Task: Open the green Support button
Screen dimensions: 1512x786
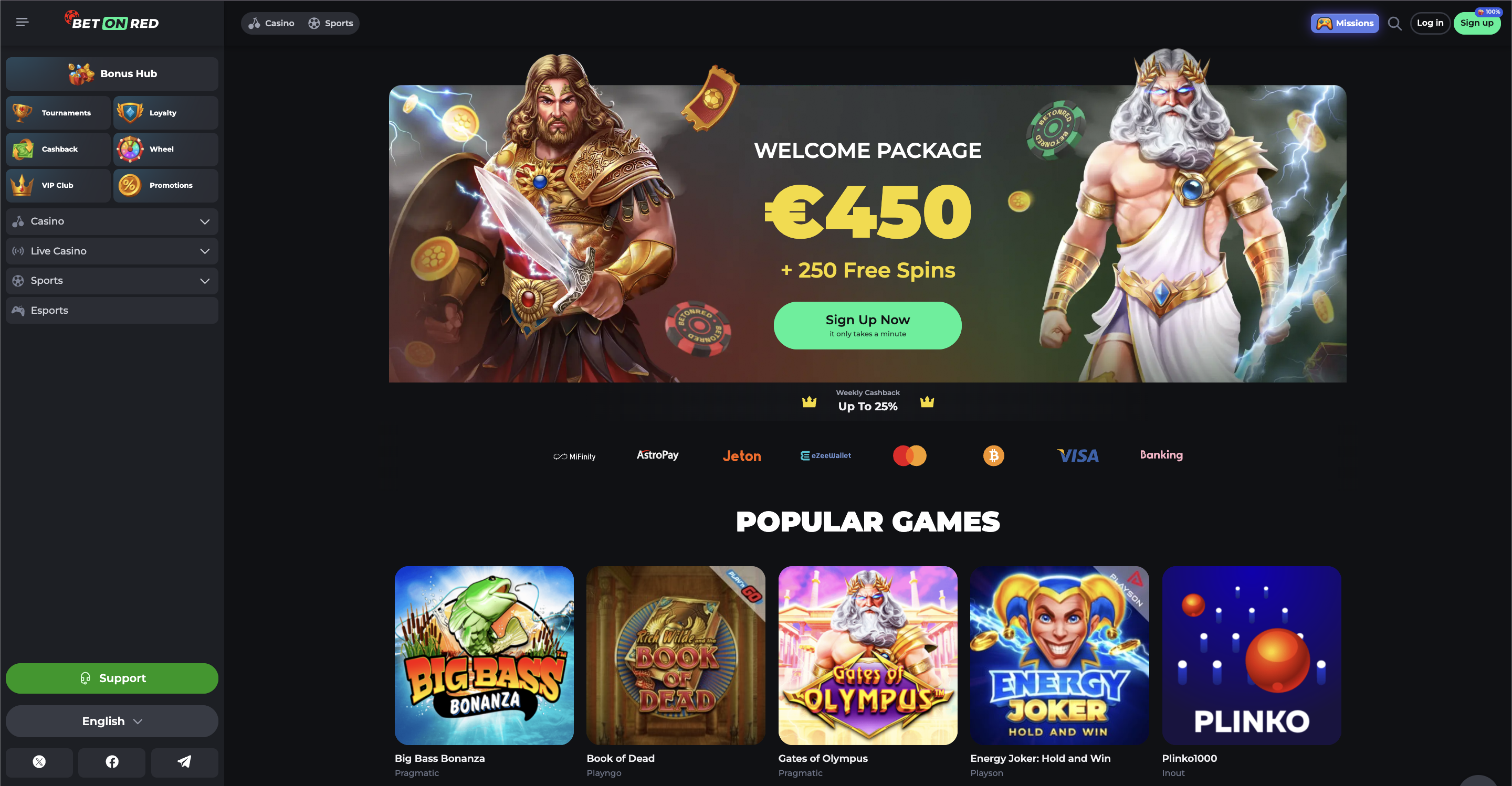Action: pyautogui.click(x=111, y=678)
